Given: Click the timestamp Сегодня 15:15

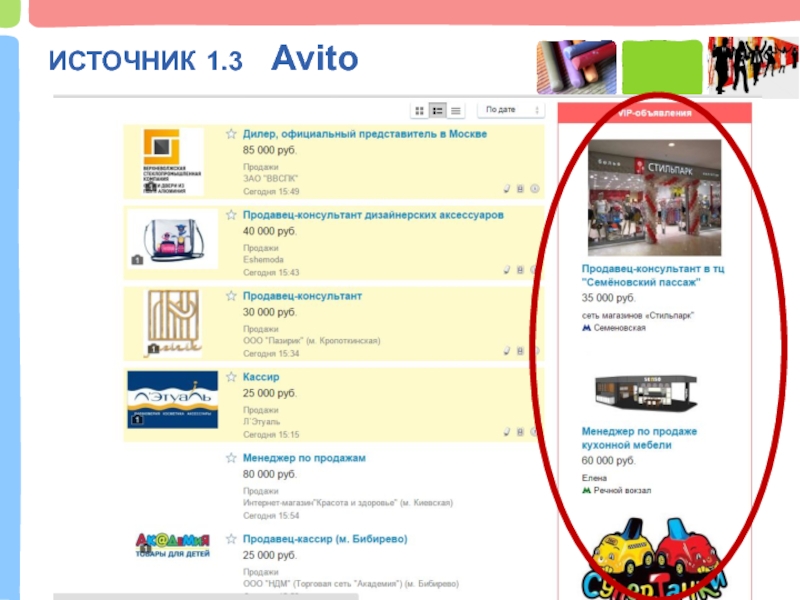Looking at the screenshot, I should (271, 435).
